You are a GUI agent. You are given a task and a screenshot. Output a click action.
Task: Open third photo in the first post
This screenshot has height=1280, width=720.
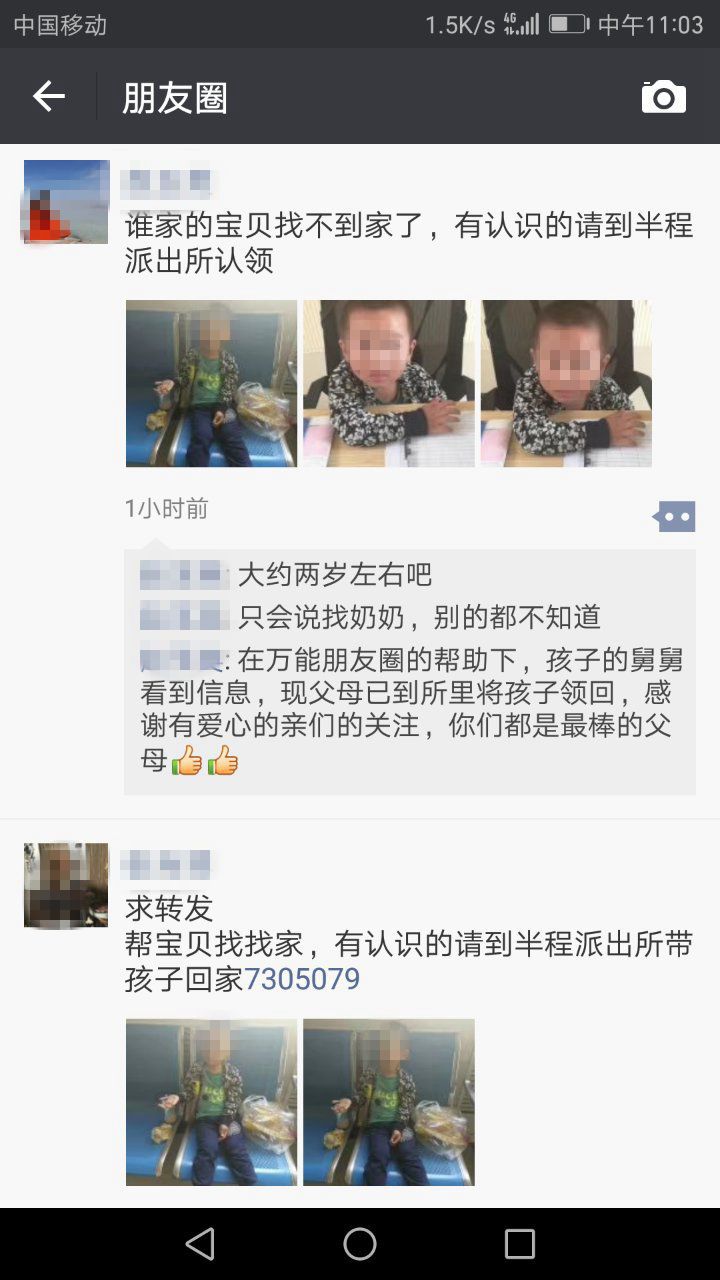tap(566, 383)
